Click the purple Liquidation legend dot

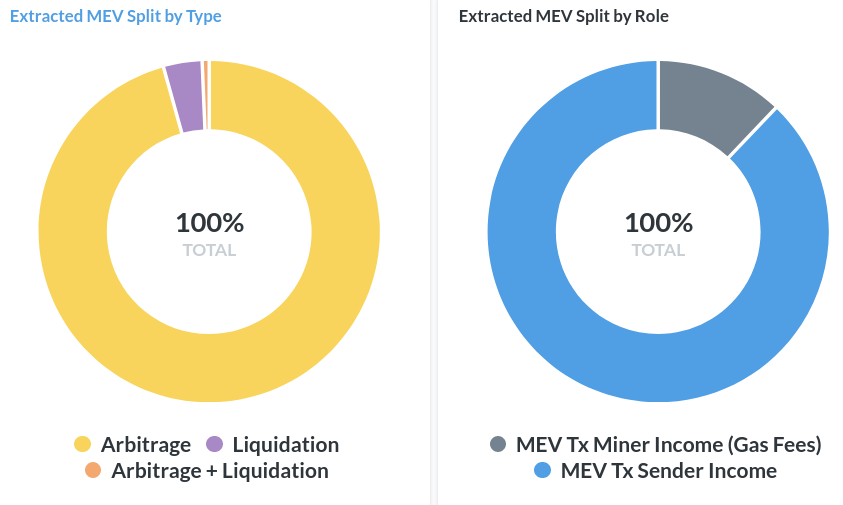pos(214,445)
